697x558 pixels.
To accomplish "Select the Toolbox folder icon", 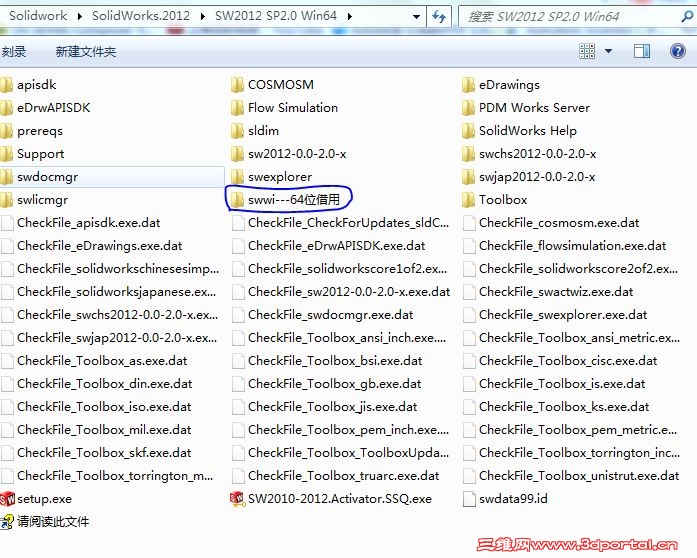I will pyautogui.click(x=468, y=200).
